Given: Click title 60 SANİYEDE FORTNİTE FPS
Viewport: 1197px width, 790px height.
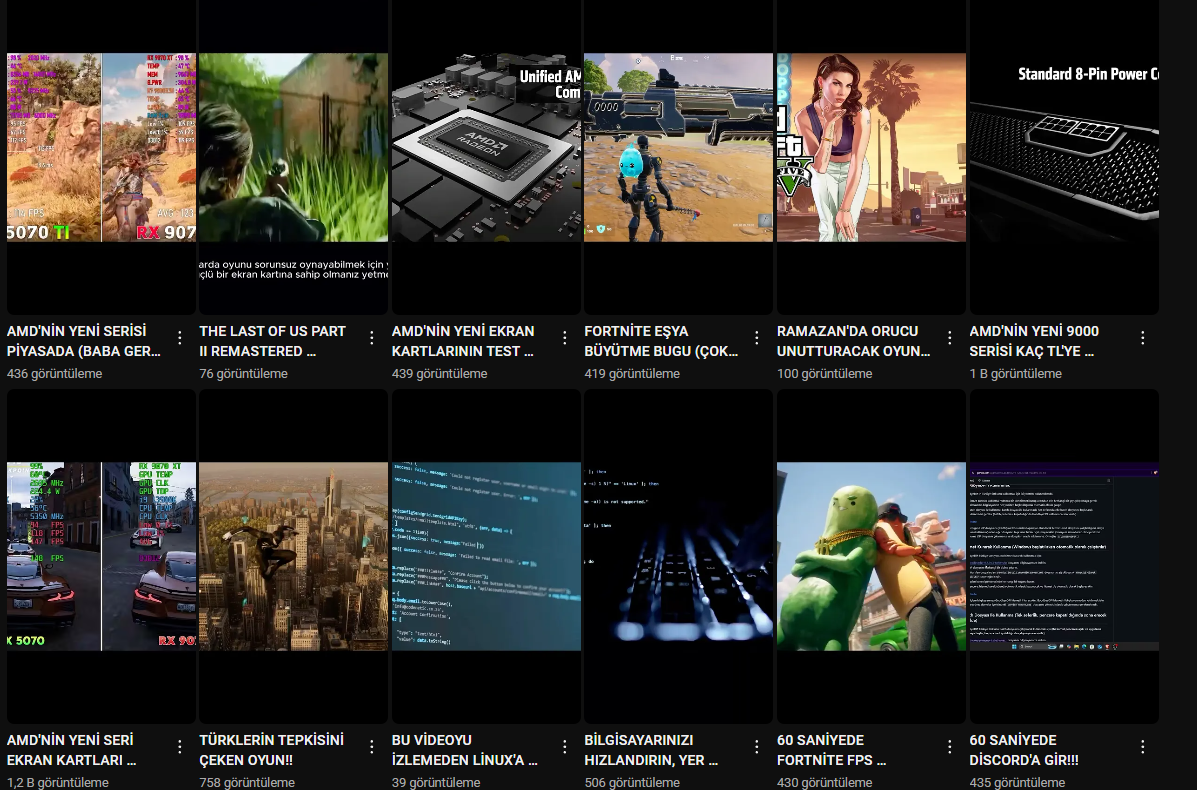Looking at the screenshot, I should click(831, 750).
